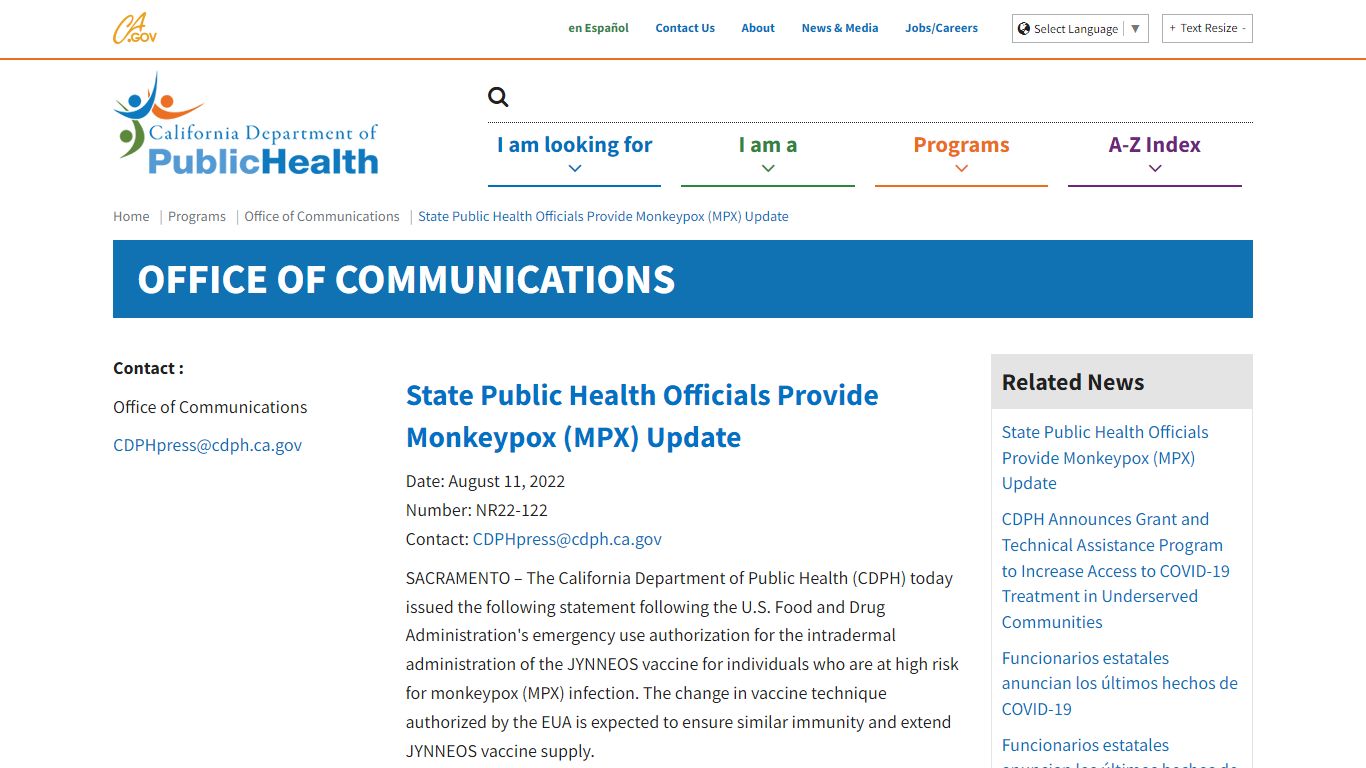Email CDPHpress link in article Contact line
Image resolution: width=1366 pixels, height=768 pixels.
(567, 539)
